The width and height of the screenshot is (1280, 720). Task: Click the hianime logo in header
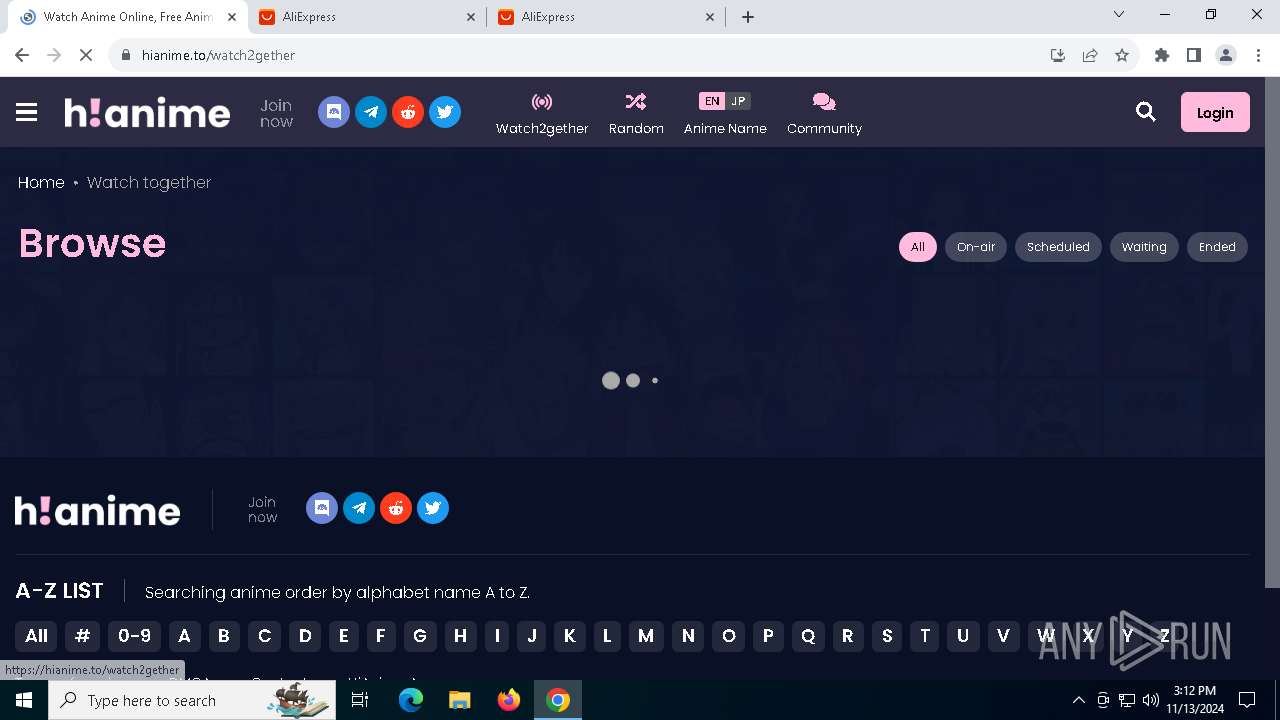[x=147, y=113]
